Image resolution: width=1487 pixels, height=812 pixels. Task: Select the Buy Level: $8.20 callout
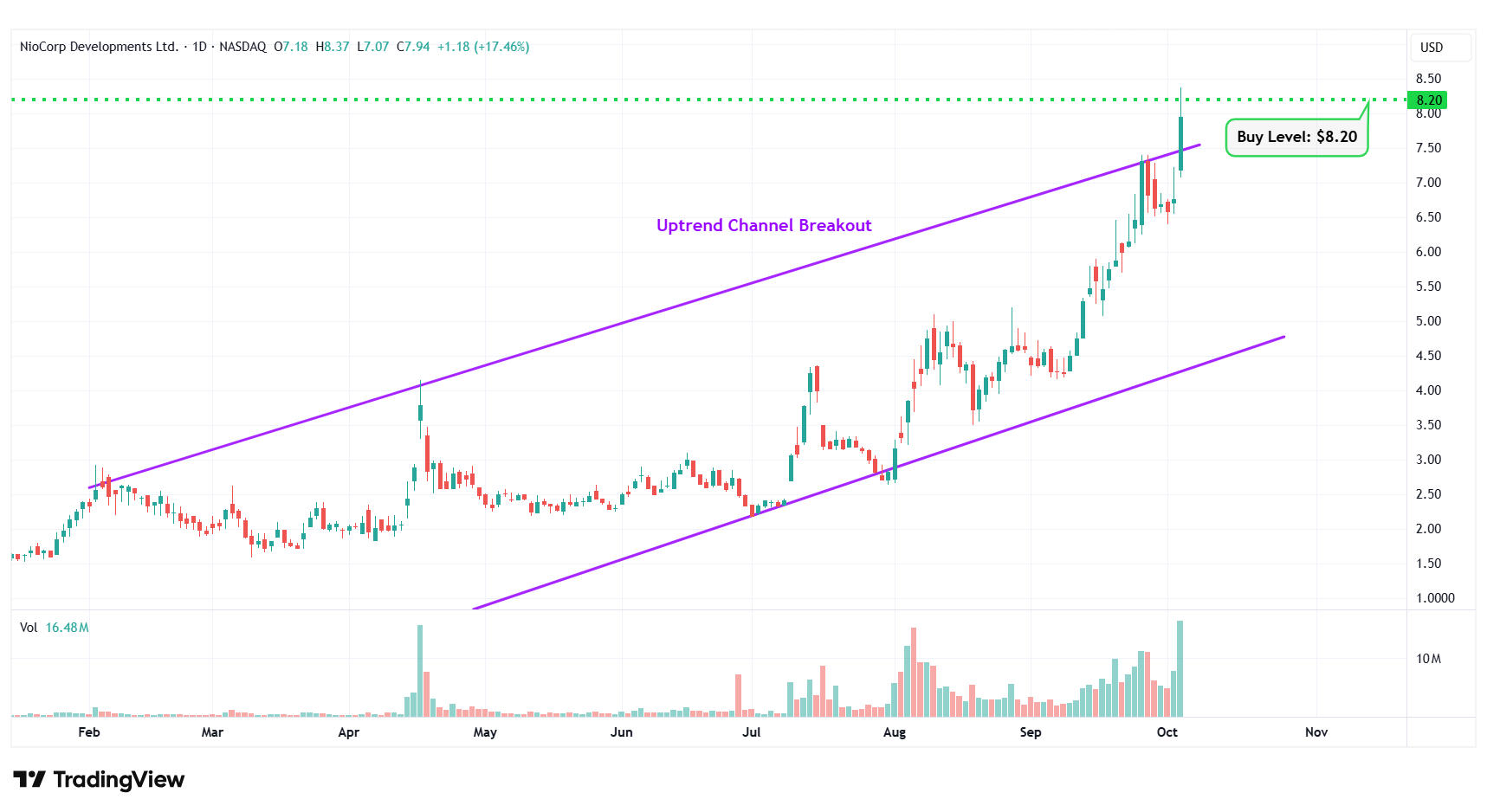(1296, 137)
